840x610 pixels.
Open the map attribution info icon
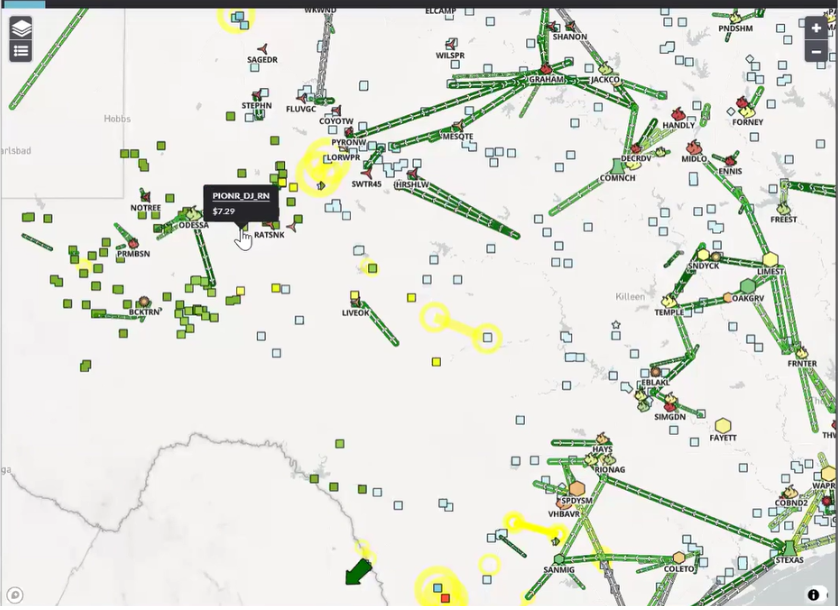point(813,595)
